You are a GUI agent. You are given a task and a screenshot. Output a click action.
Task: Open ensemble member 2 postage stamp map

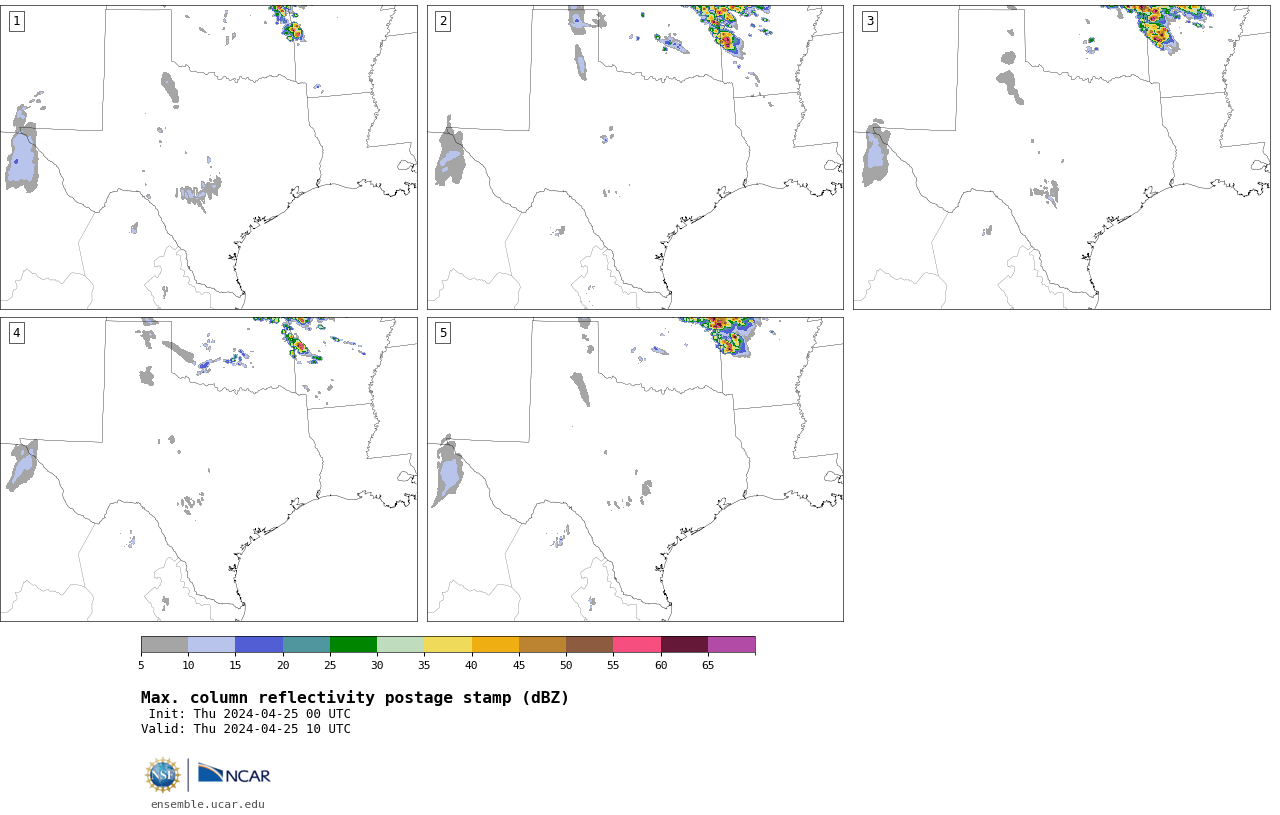(x=635, y=157)
